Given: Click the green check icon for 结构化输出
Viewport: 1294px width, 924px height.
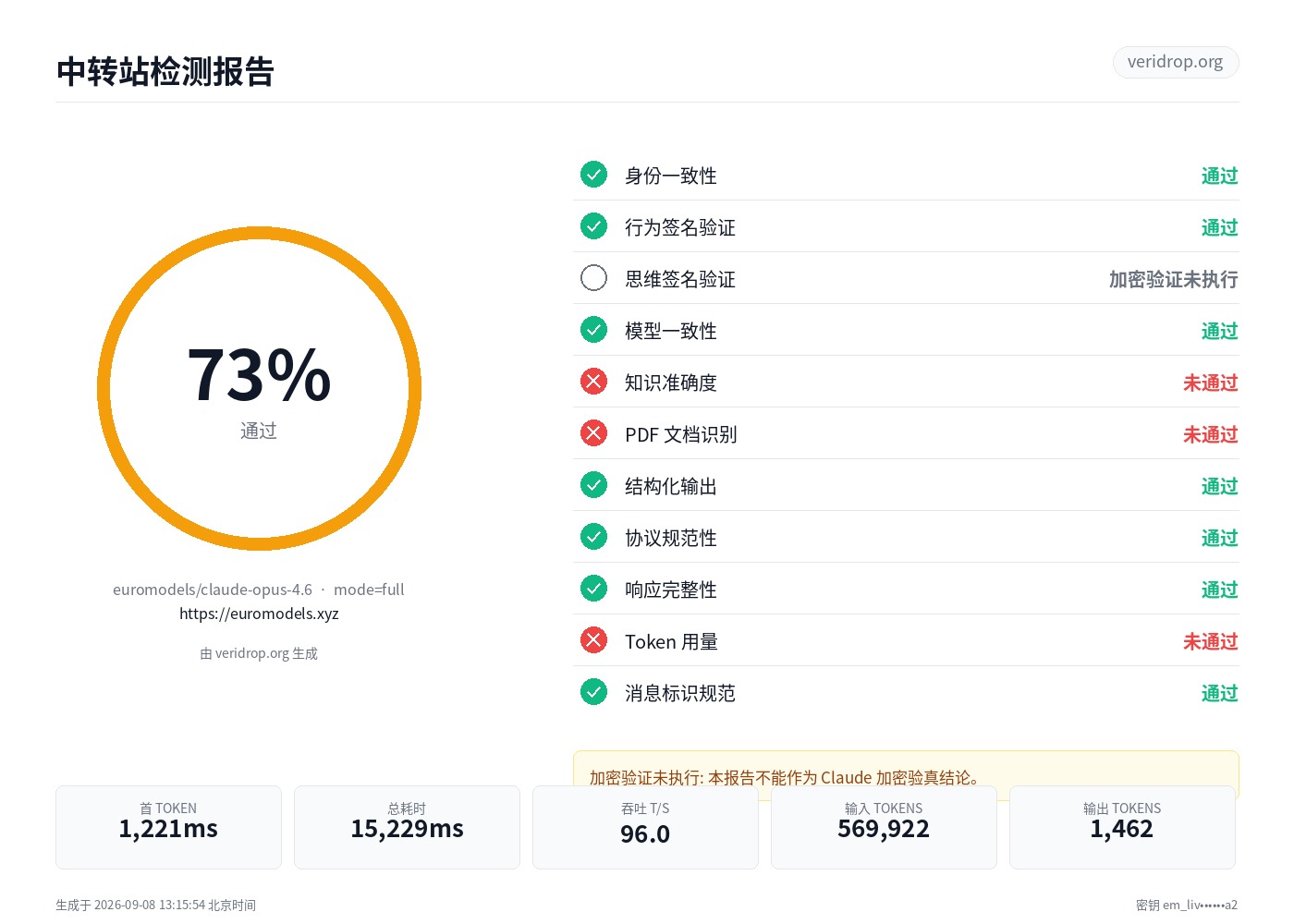Looking at the screenshot, I should click(593, 485).
